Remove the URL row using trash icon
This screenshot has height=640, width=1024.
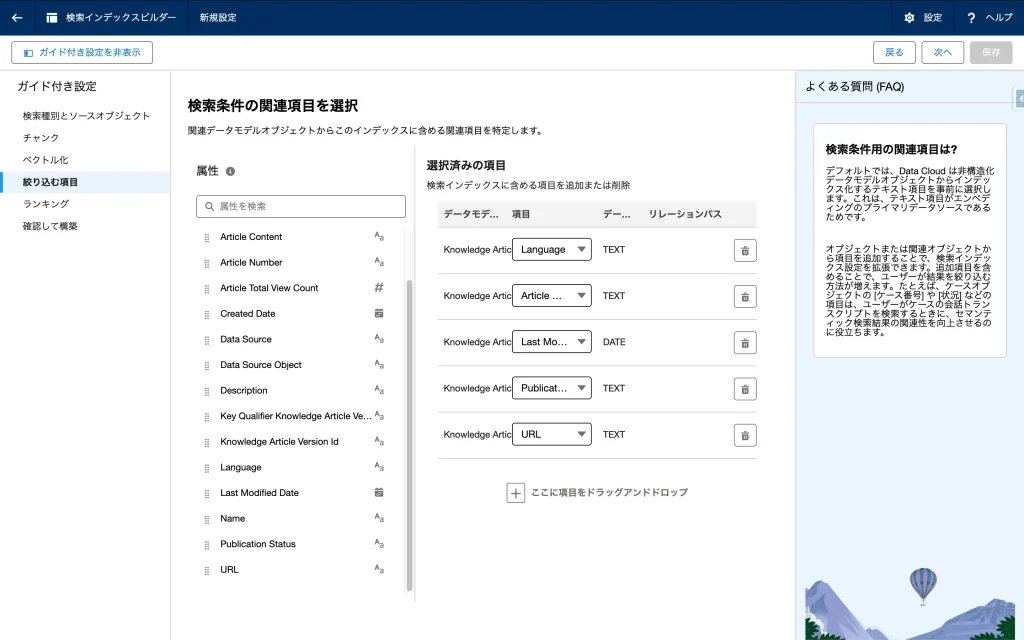744,435
